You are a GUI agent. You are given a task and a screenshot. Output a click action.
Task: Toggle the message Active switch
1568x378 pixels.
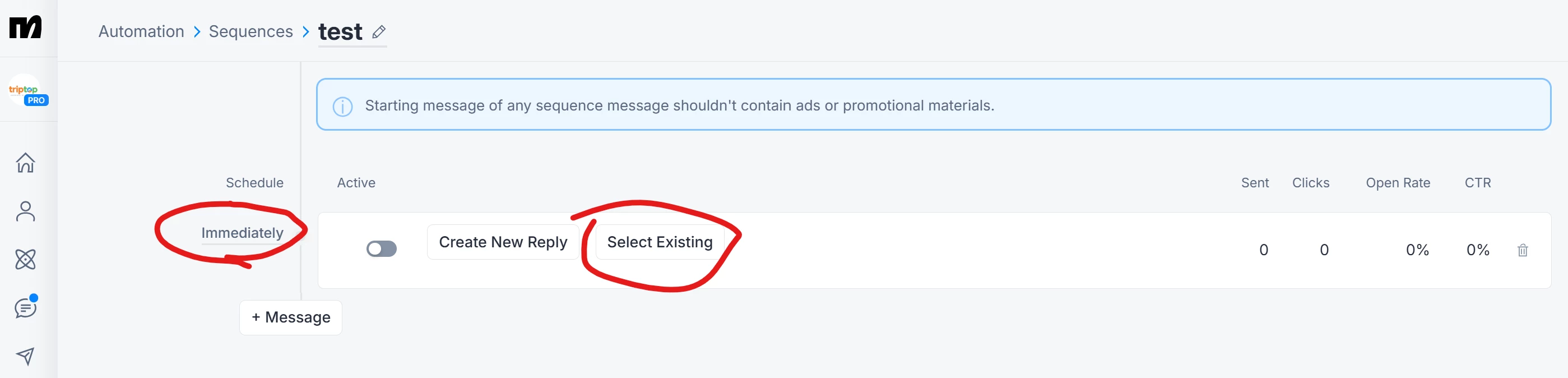(x=382, y=249)
